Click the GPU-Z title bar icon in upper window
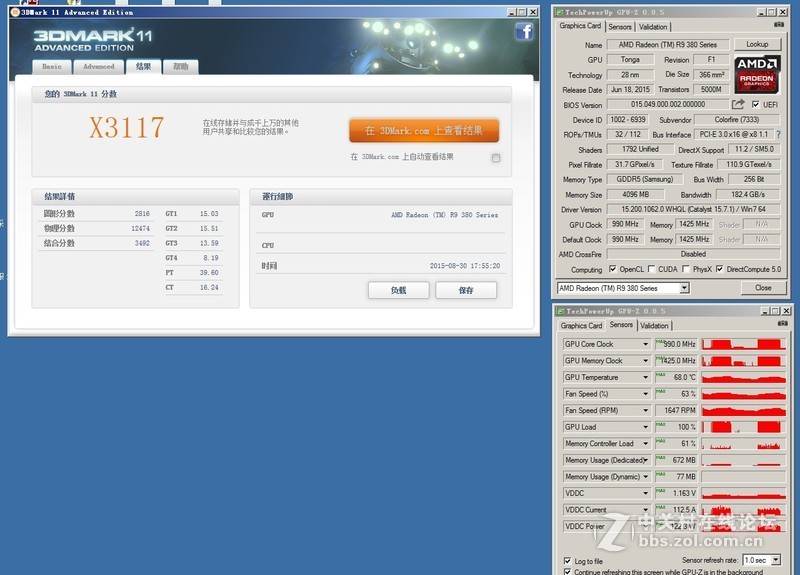The image size is (800, 575). (x=560, y=12)
